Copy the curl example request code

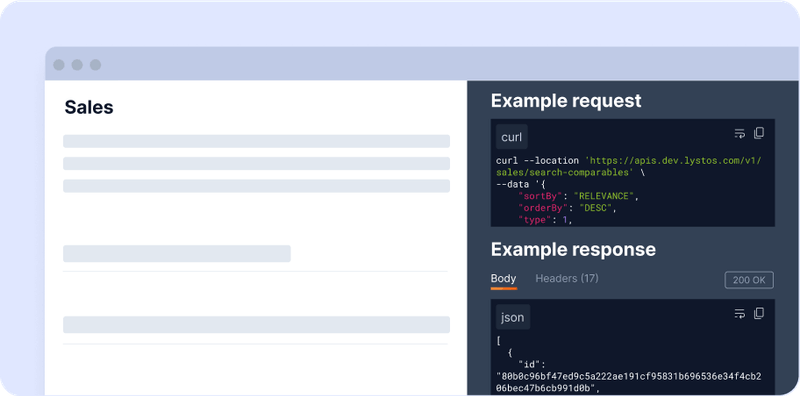pyautogui.click(x=759, y=133)
